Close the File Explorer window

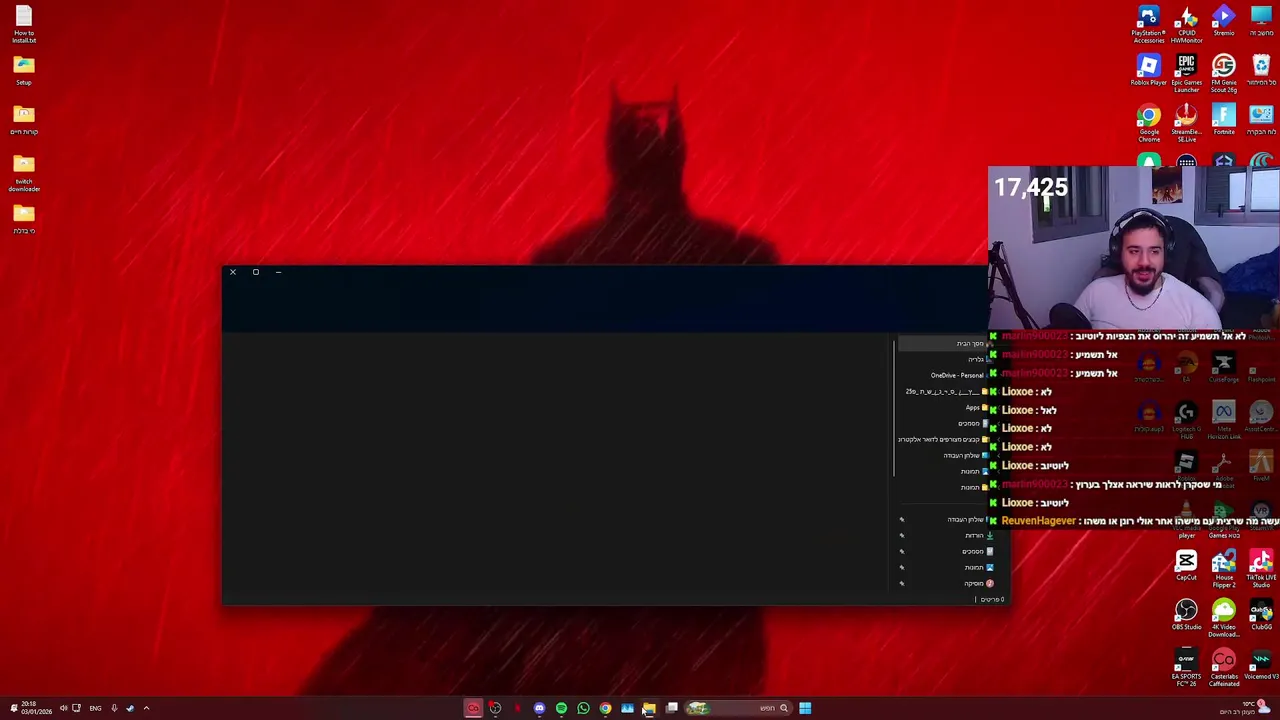(232, 272)
